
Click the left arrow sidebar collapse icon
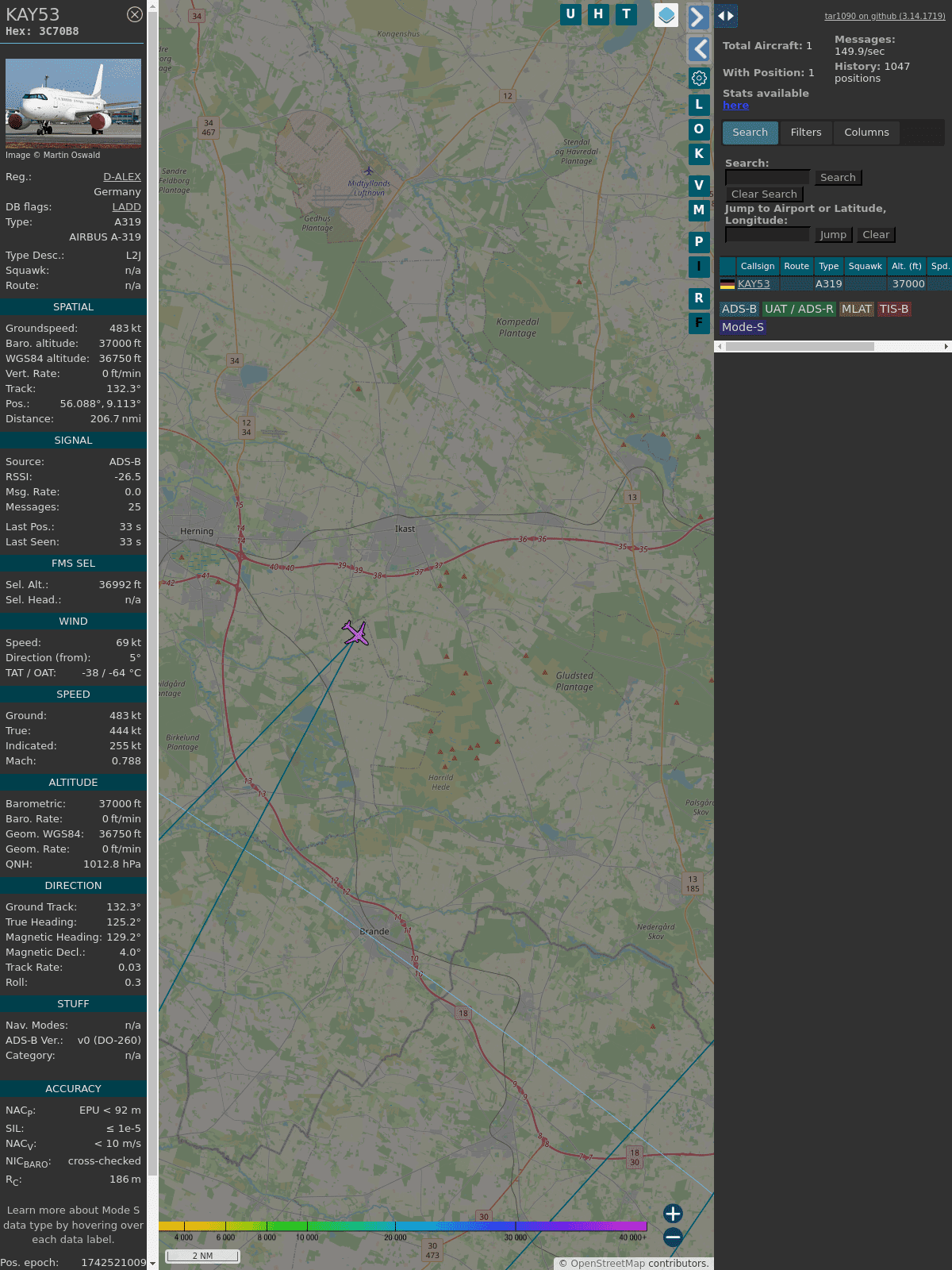[698, 49]
